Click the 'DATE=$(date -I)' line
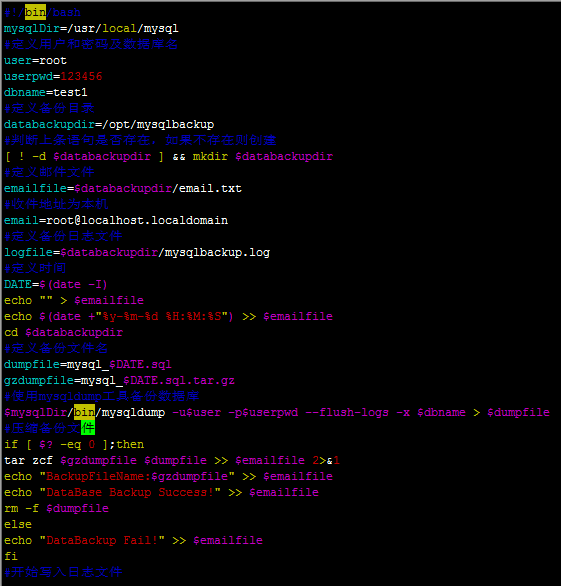Viewport: 561px width, 586px height. click(56, 284)
